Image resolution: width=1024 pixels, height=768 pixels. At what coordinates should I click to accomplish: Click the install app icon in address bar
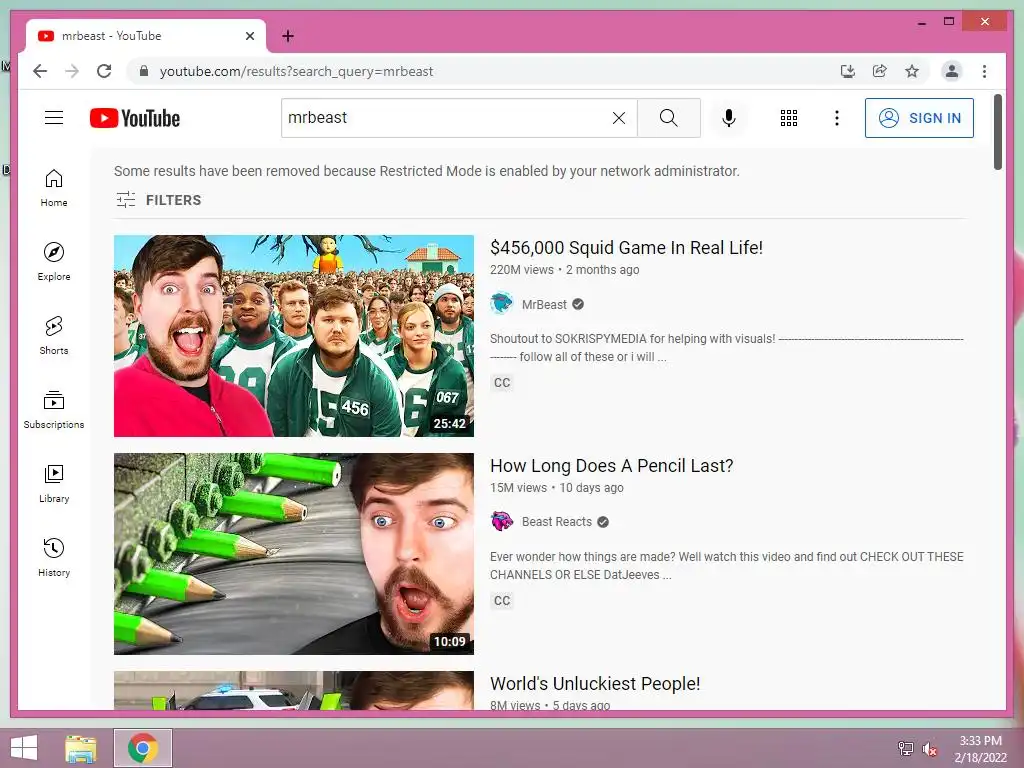click(x=848, y=71)
